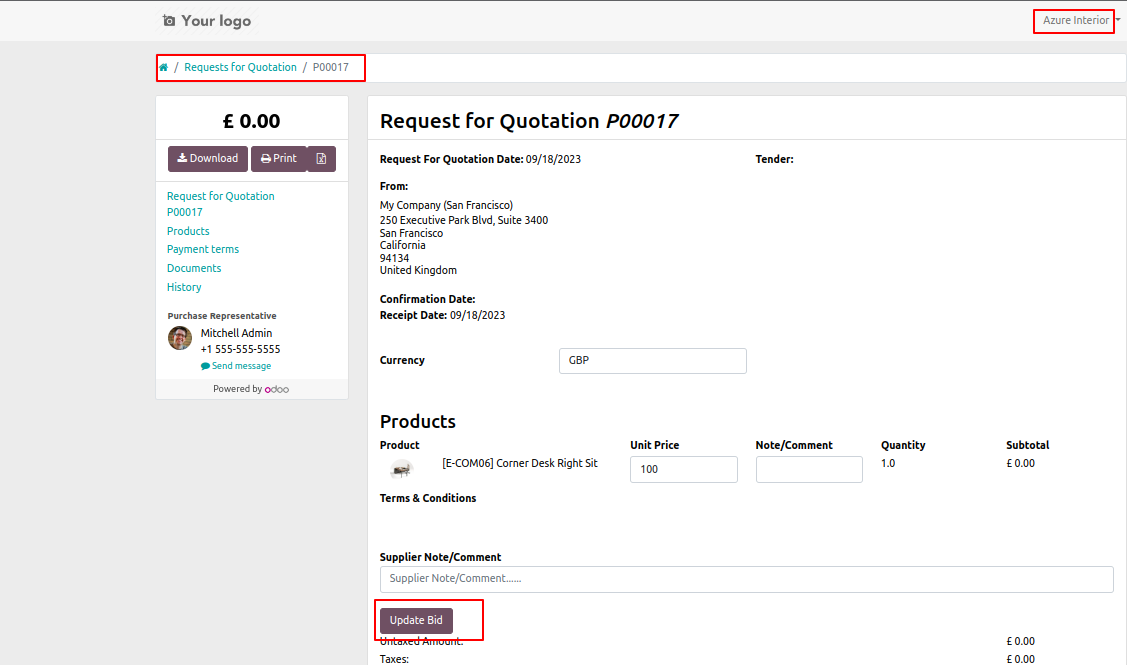Click Mitchell Admin's avatar photo

tap(180, 338)
